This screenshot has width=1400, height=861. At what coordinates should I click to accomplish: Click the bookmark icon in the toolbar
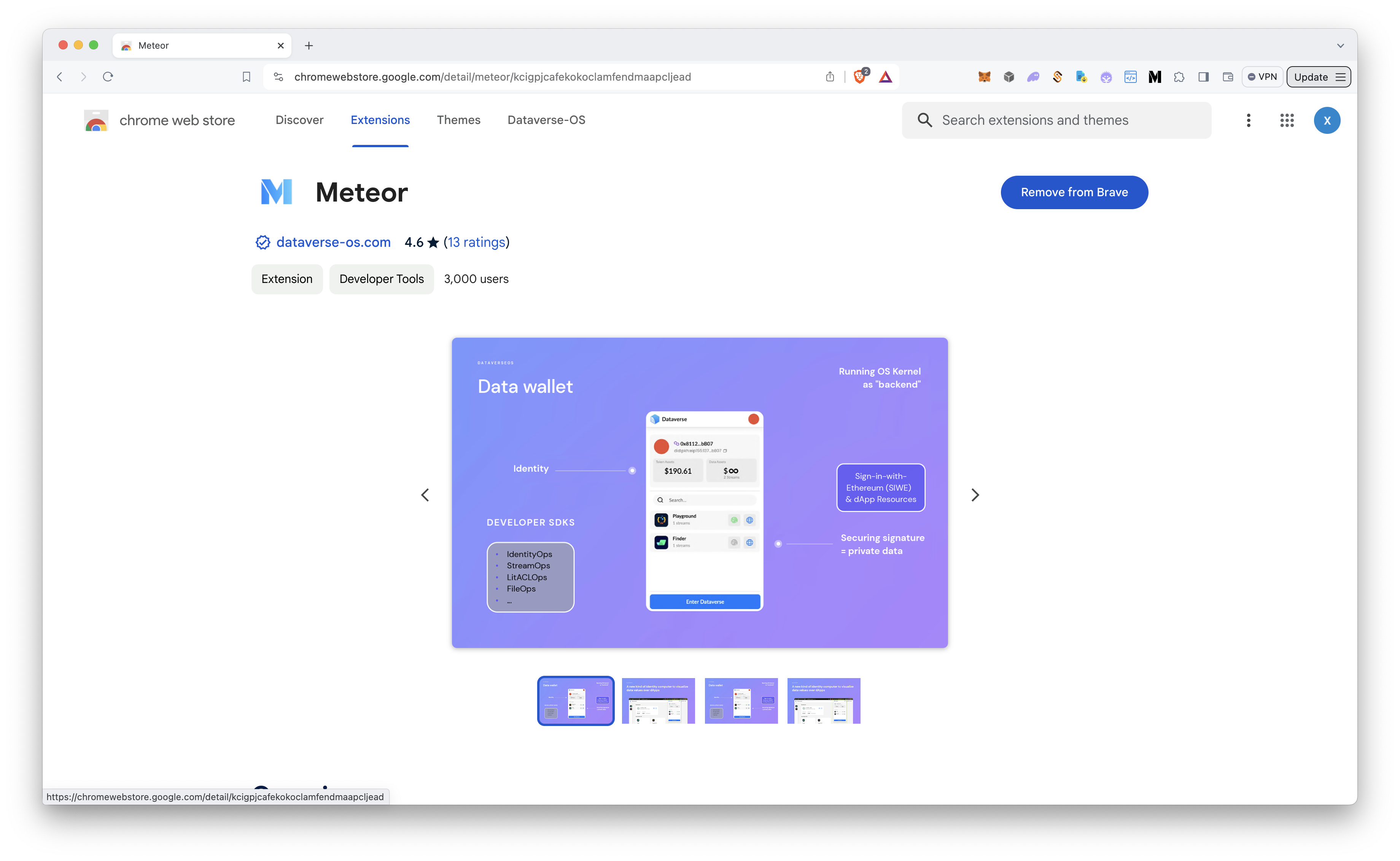pyautogui.click(x=246, y=76)
